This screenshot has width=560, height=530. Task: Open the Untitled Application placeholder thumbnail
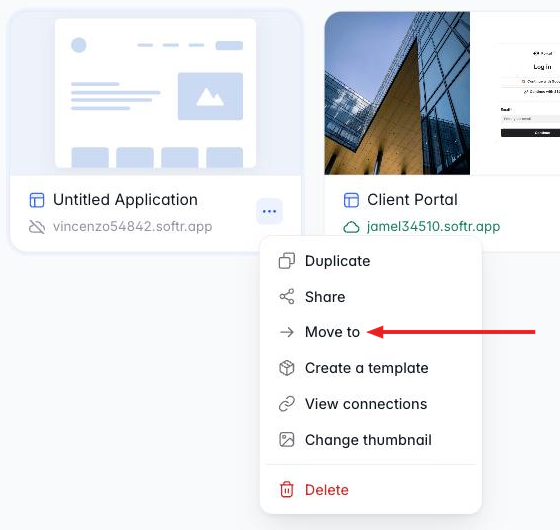click(x=156, y=94)
